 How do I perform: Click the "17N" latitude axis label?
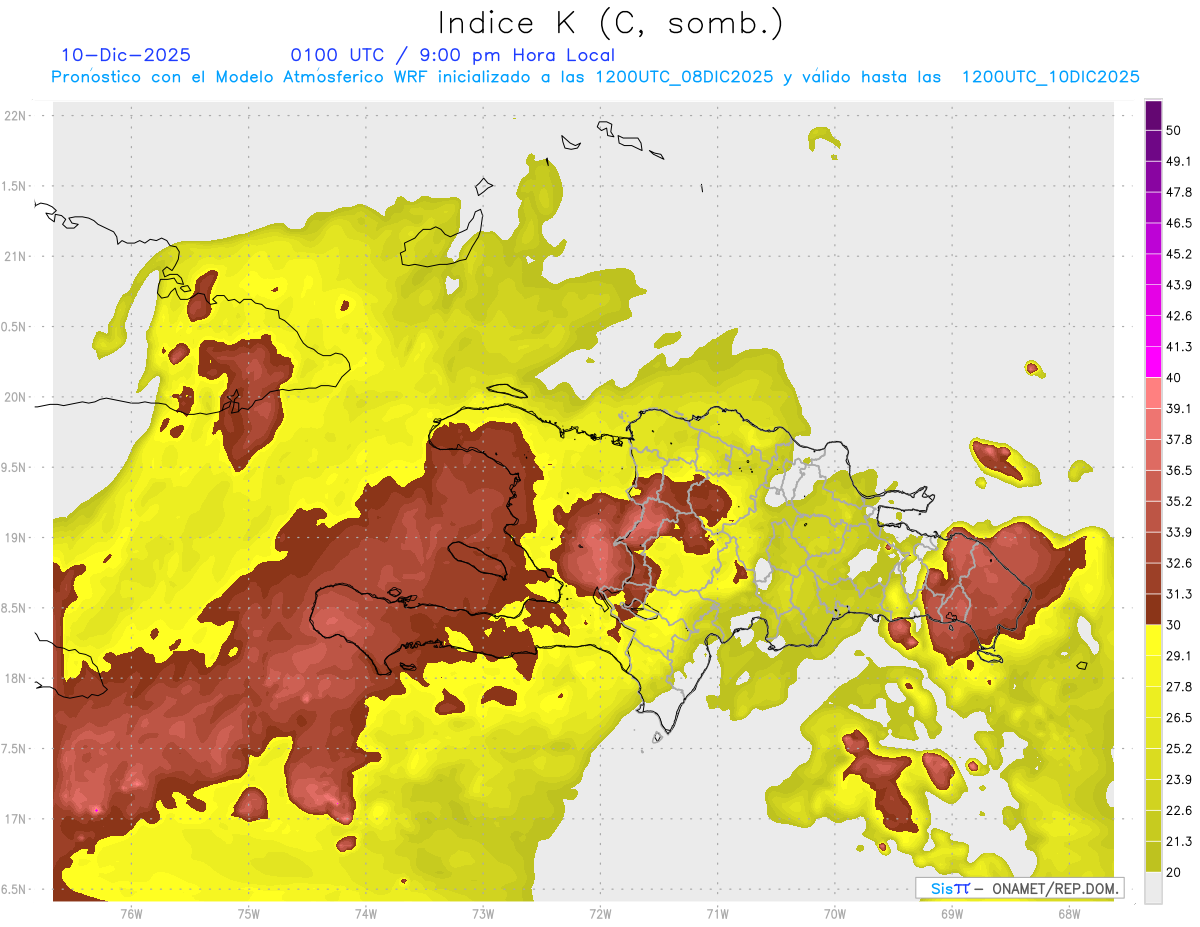pyautogui.click(x=15, y=820)
